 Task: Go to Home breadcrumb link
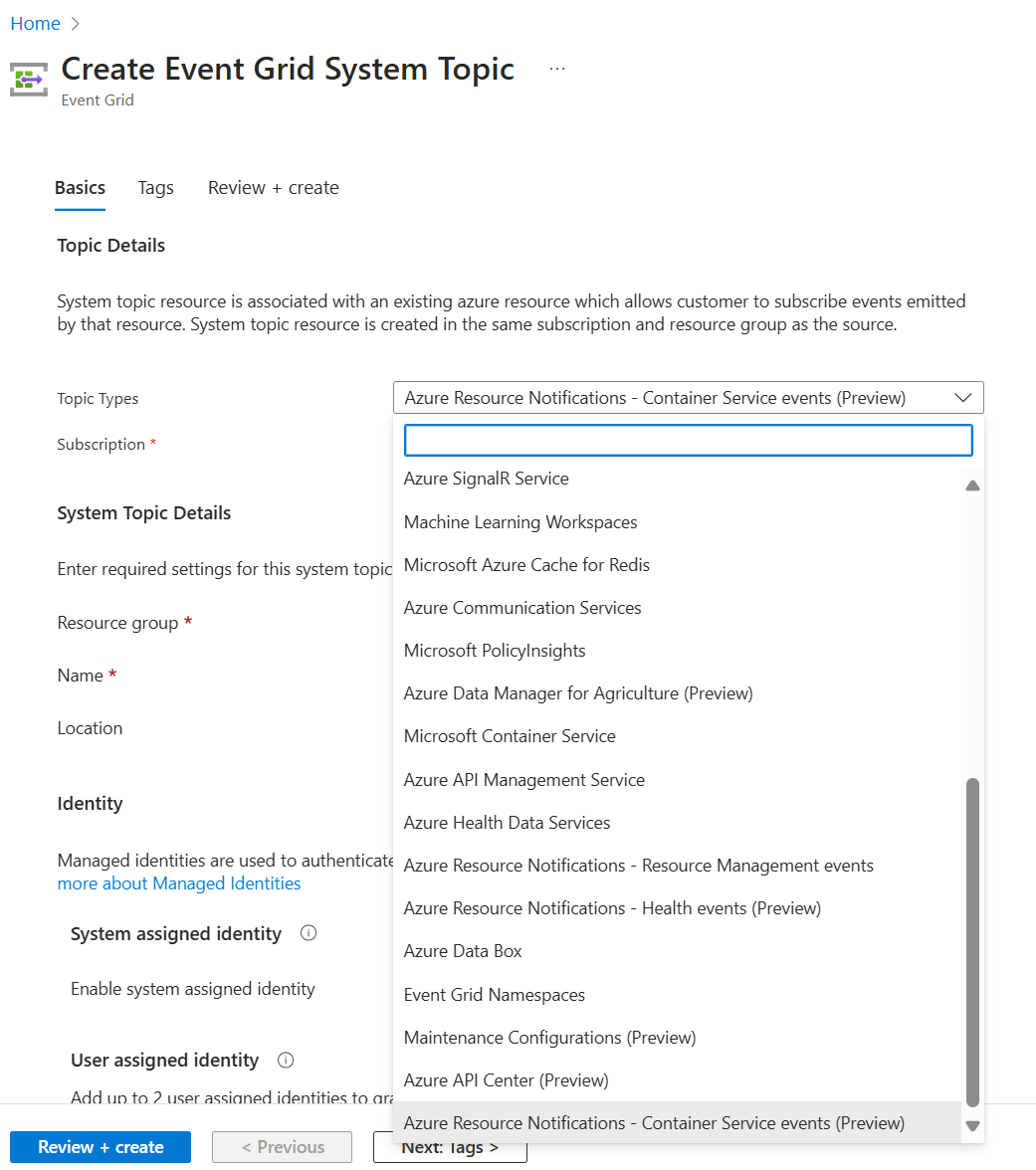point(35,24)
